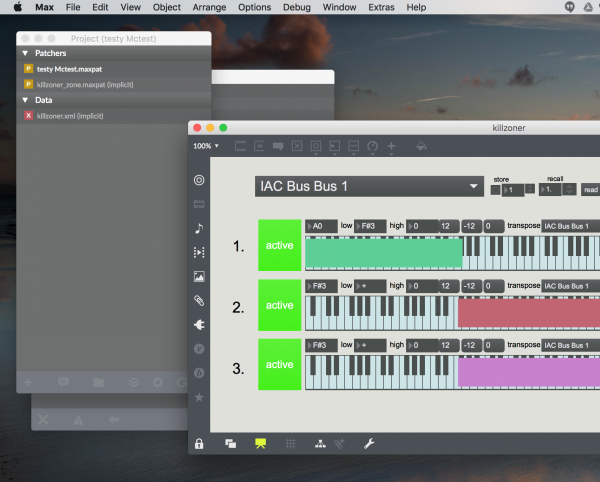Collapse the Data section in Project window

[x=25, y=100]
